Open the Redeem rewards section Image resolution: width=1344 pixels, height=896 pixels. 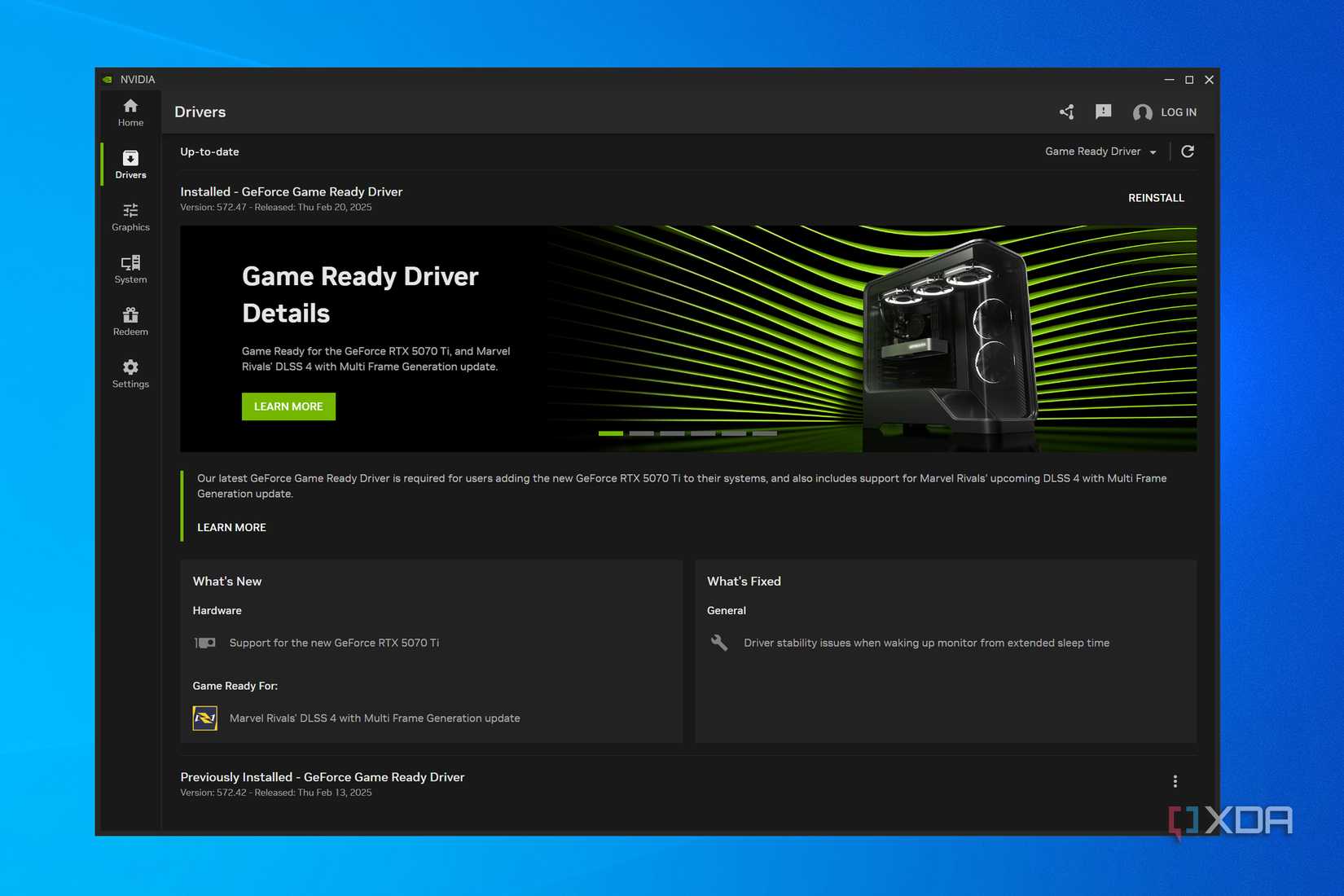[x=130, y=321]
